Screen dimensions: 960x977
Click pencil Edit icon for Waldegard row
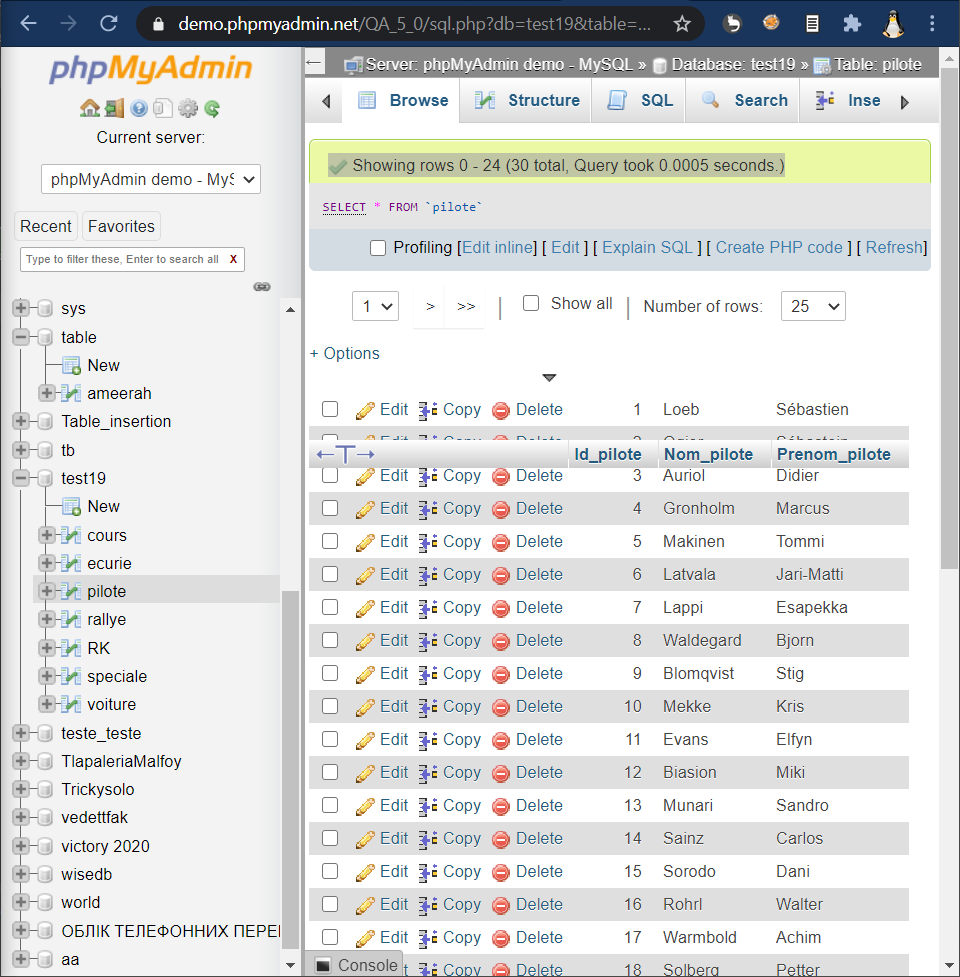coord(365,641)
